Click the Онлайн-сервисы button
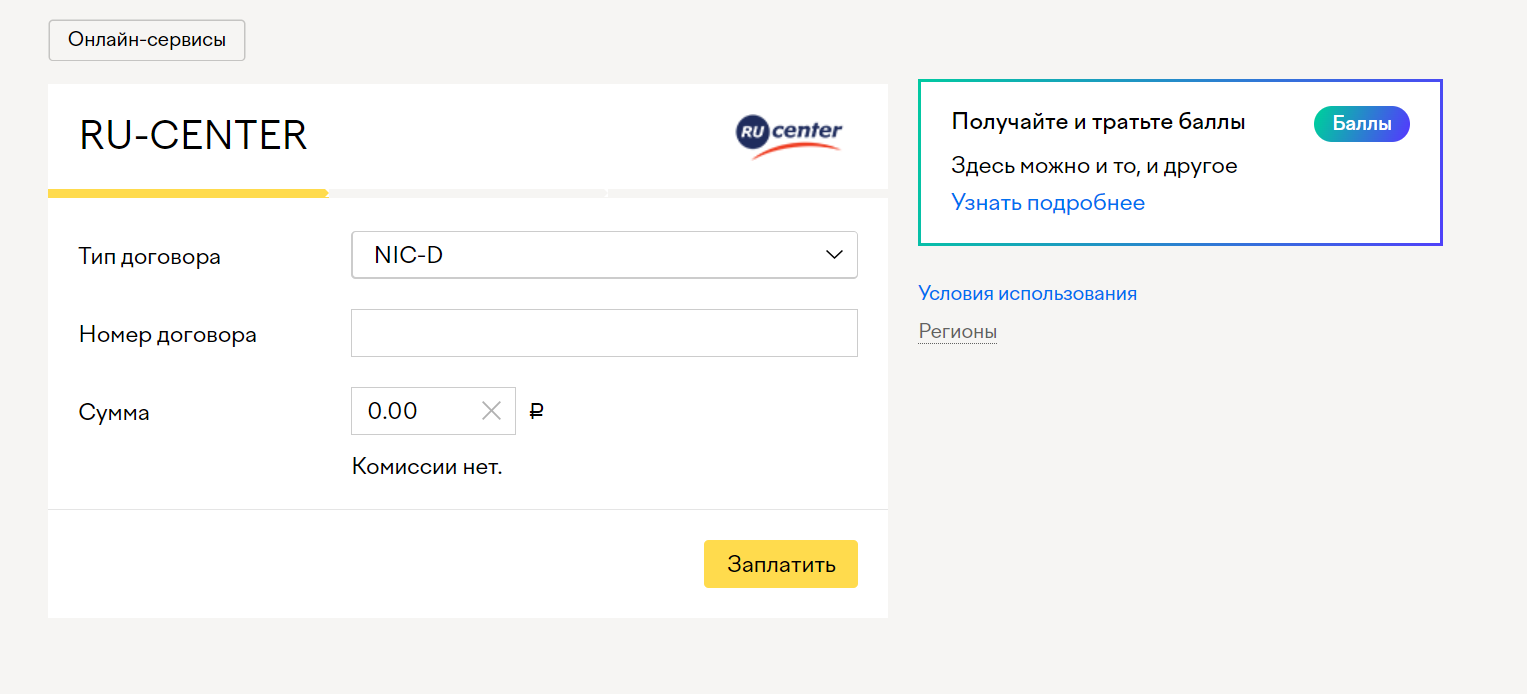The width and height of the screenshot is (1527, 694). (x=147, y=40)
